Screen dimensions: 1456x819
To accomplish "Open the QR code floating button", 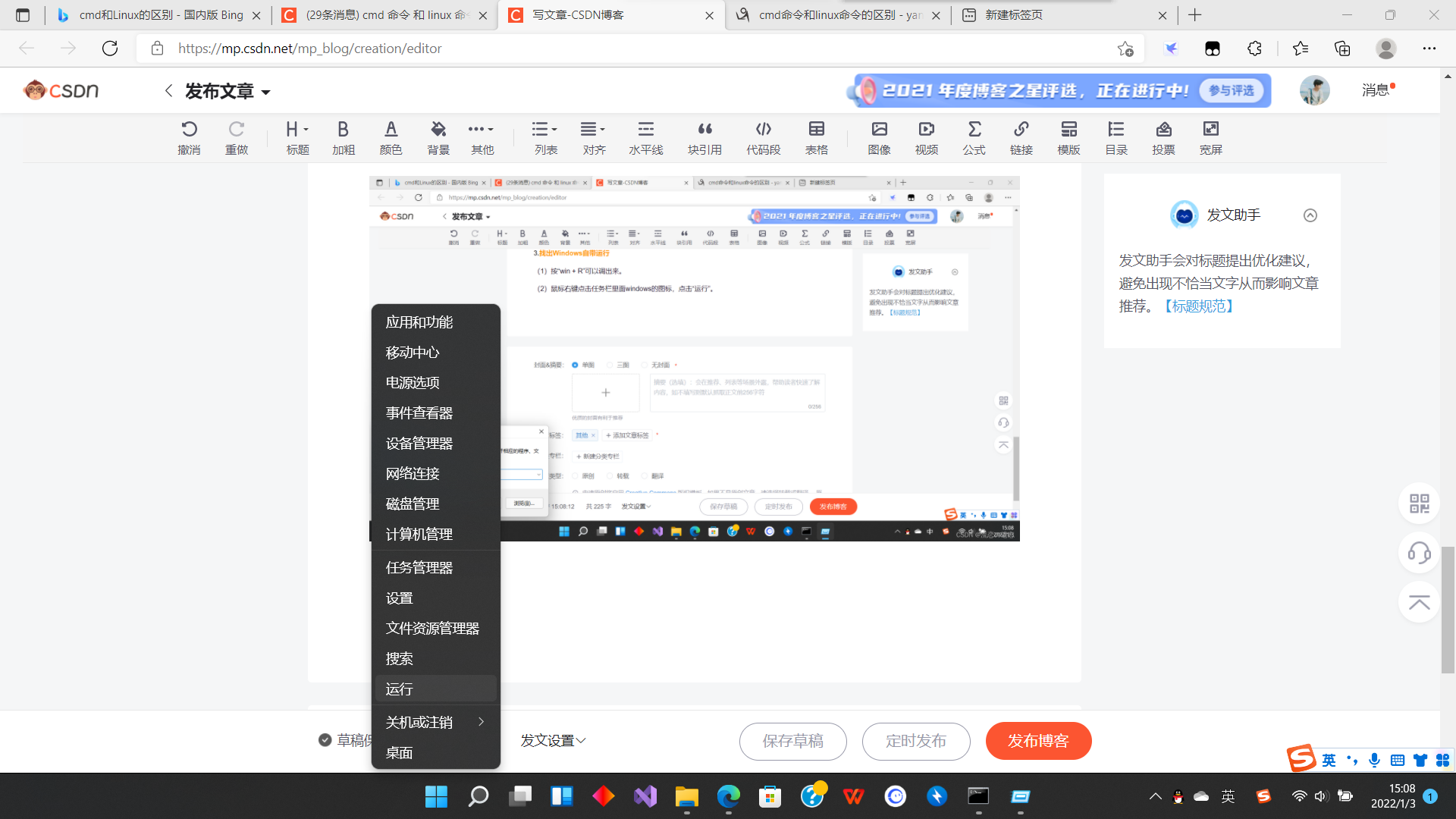I will click(x=1419, y=504).
